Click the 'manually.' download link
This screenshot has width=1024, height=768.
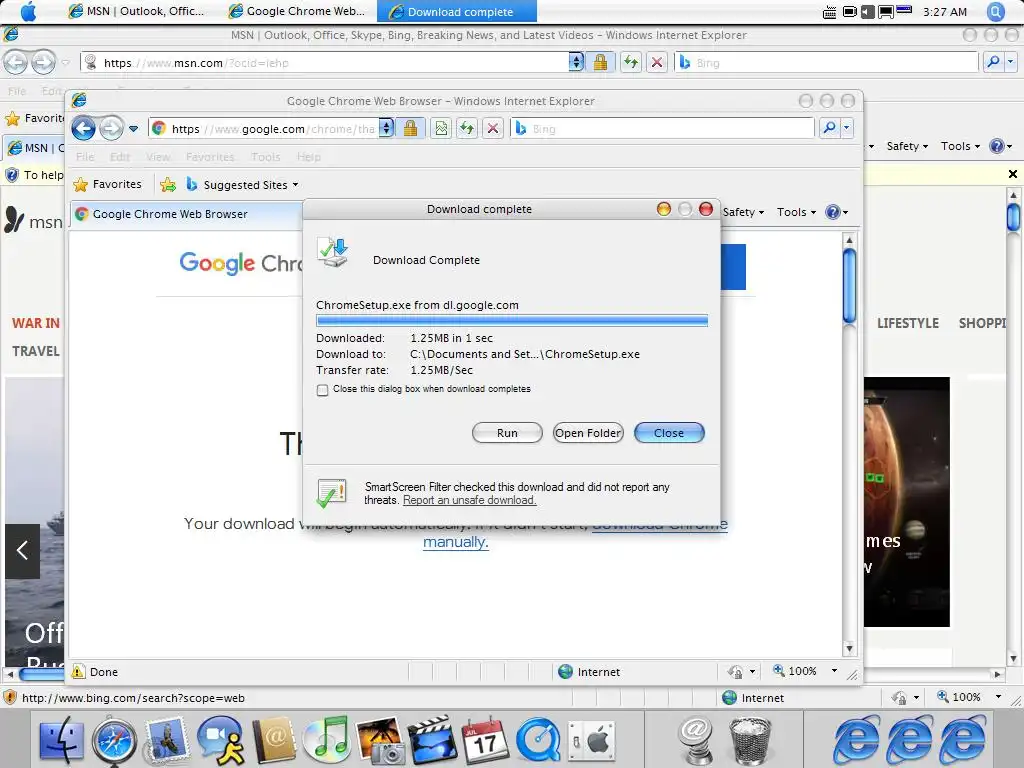pos(455,542)
